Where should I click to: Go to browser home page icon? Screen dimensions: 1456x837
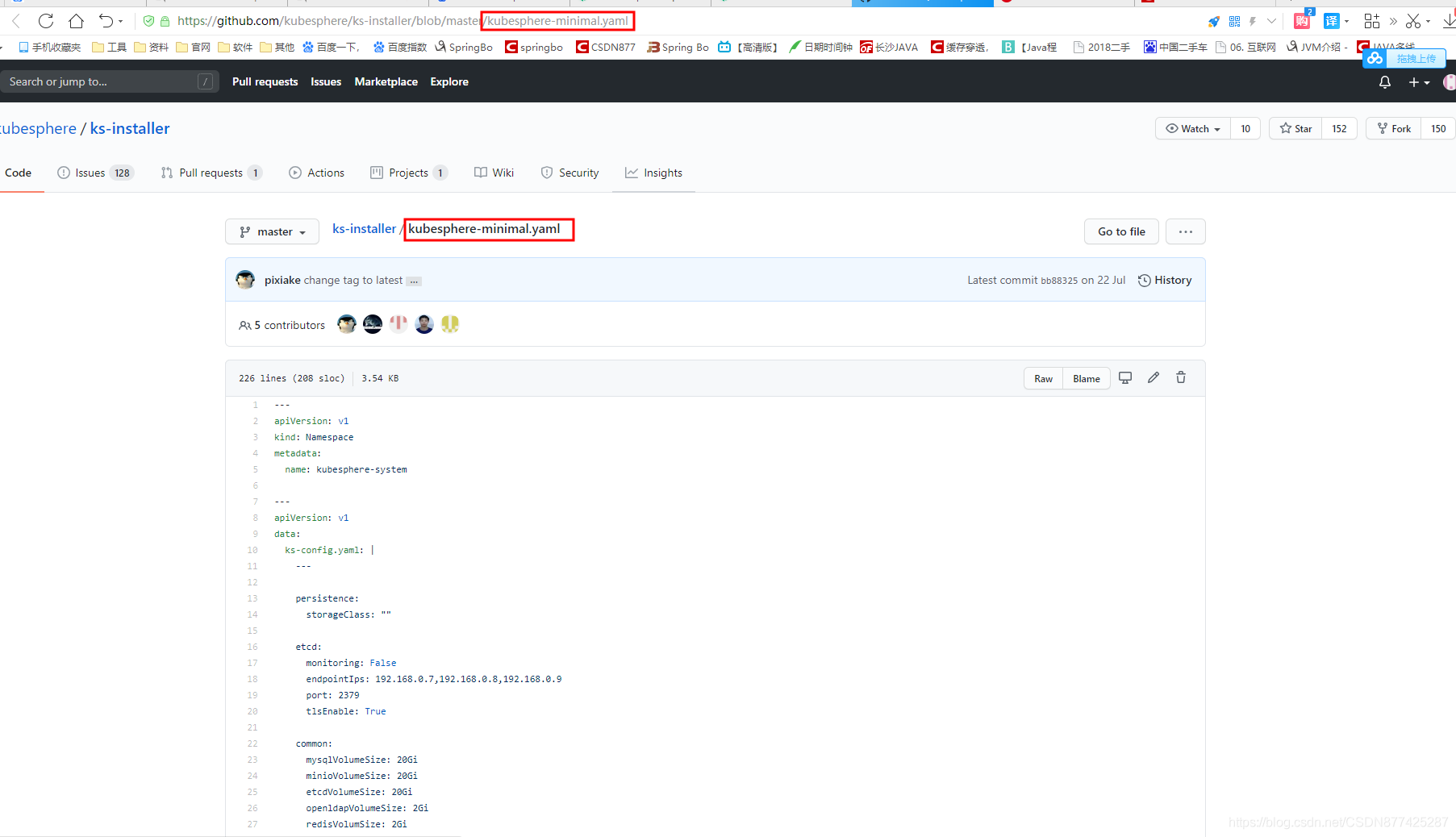(x=76, y=21)
